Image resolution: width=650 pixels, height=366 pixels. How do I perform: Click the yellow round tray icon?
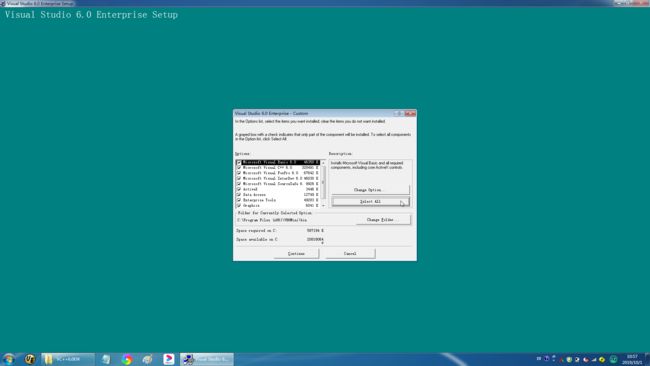[x=602, y=359]
